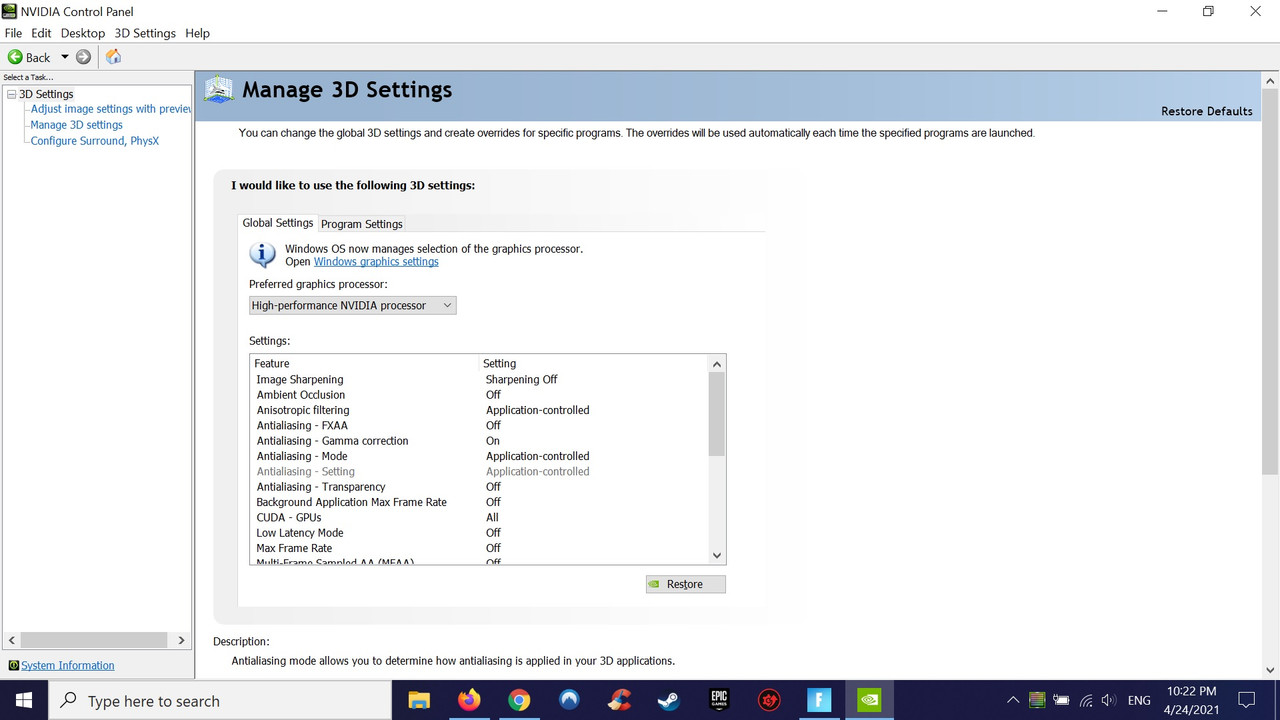The width and height of the screenshot is (1280, 720).
Task: Click the battery tray icon
Action: [1061, 700]
